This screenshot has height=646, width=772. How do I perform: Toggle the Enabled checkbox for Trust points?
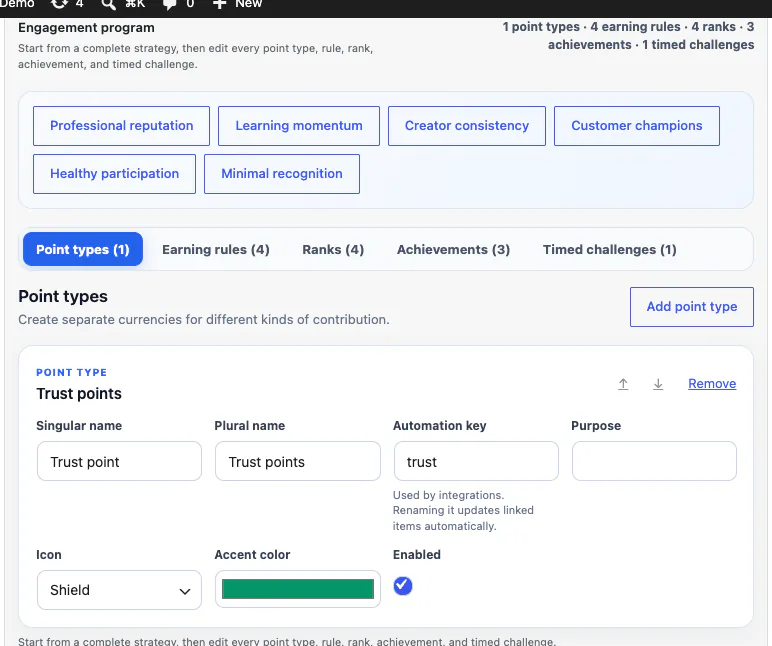pyautogui.click(x=403, y=585)
